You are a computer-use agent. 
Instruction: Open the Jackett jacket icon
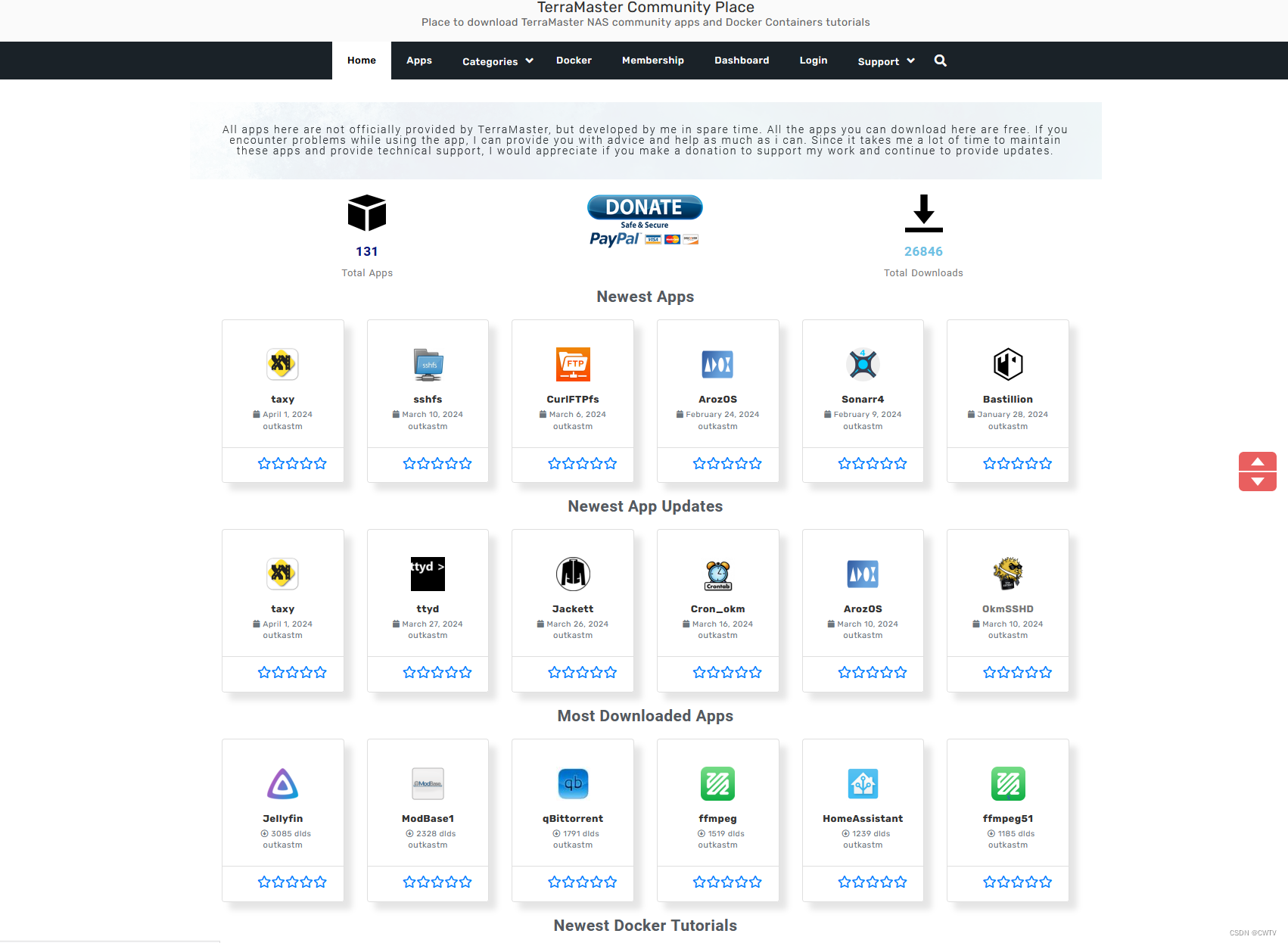(x=573, y=574)
